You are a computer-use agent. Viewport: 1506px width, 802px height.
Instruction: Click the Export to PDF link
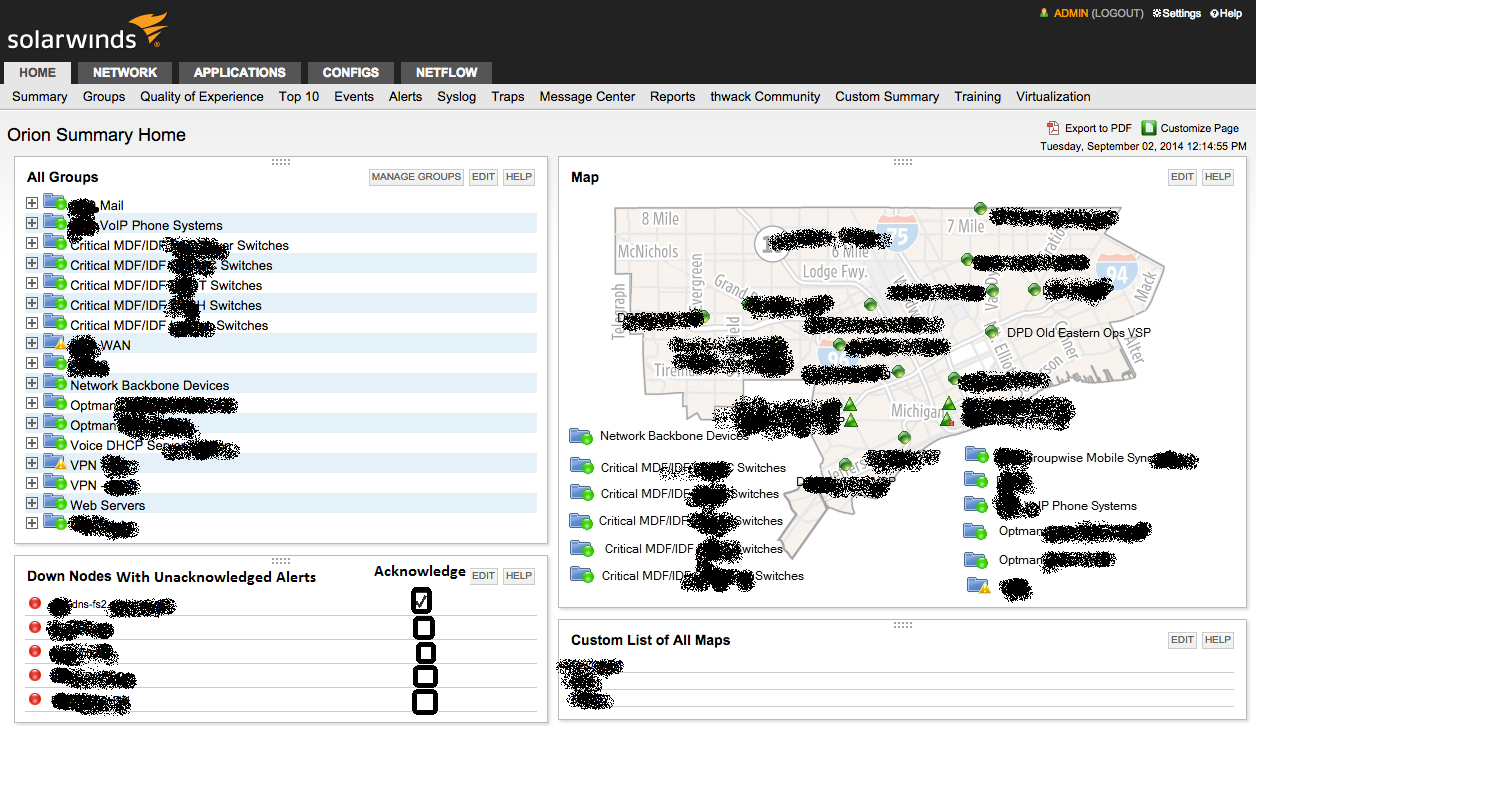point(1098,128)
